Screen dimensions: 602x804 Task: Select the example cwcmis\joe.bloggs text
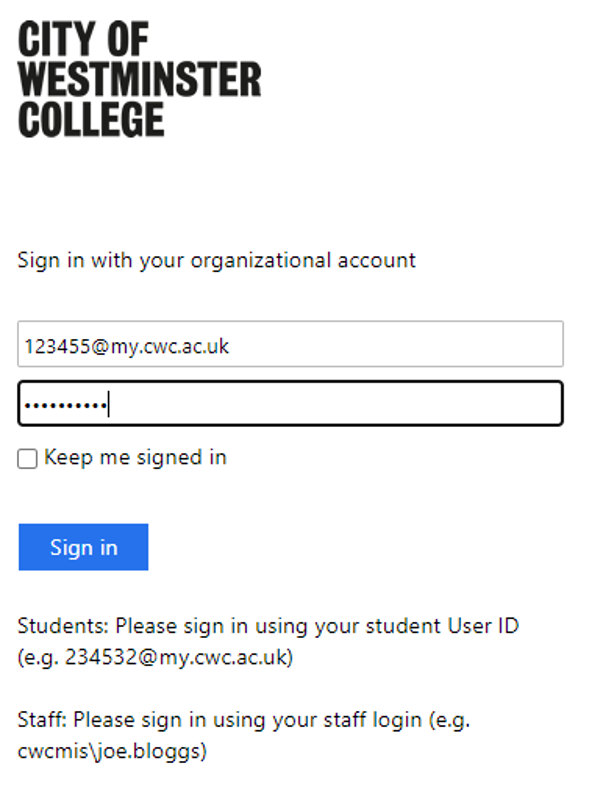pos(110,751)
